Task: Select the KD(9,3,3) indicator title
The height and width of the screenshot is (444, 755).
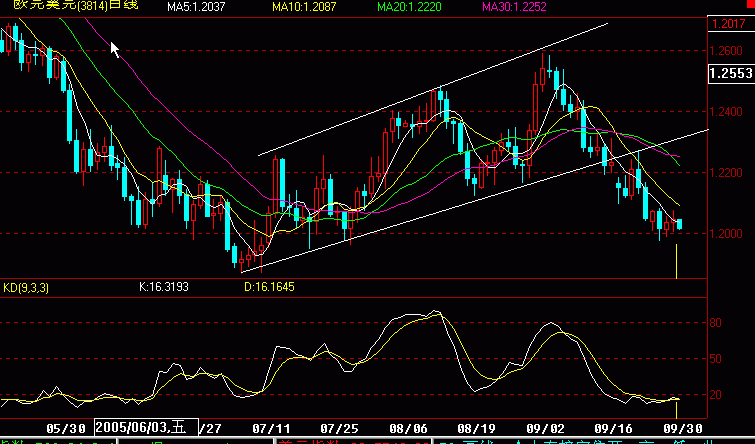Action: click(x=26, y=288)
